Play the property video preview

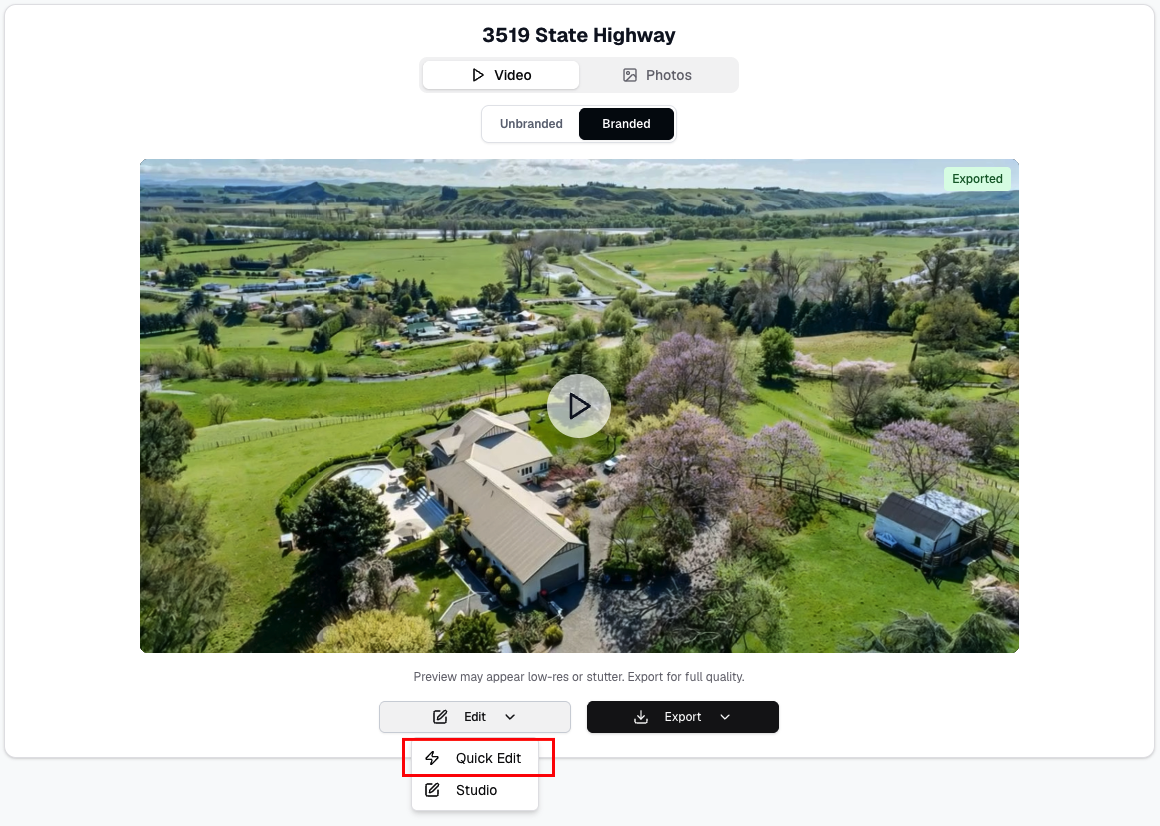pyautogui.click(x=579, y=406)
